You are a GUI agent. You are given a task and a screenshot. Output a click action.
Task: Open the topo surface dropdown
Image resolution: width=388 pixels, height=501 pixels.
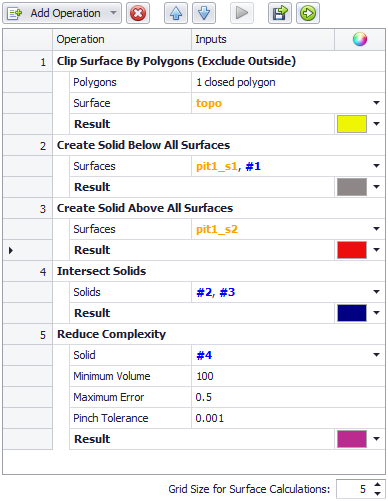coord(376,103)
